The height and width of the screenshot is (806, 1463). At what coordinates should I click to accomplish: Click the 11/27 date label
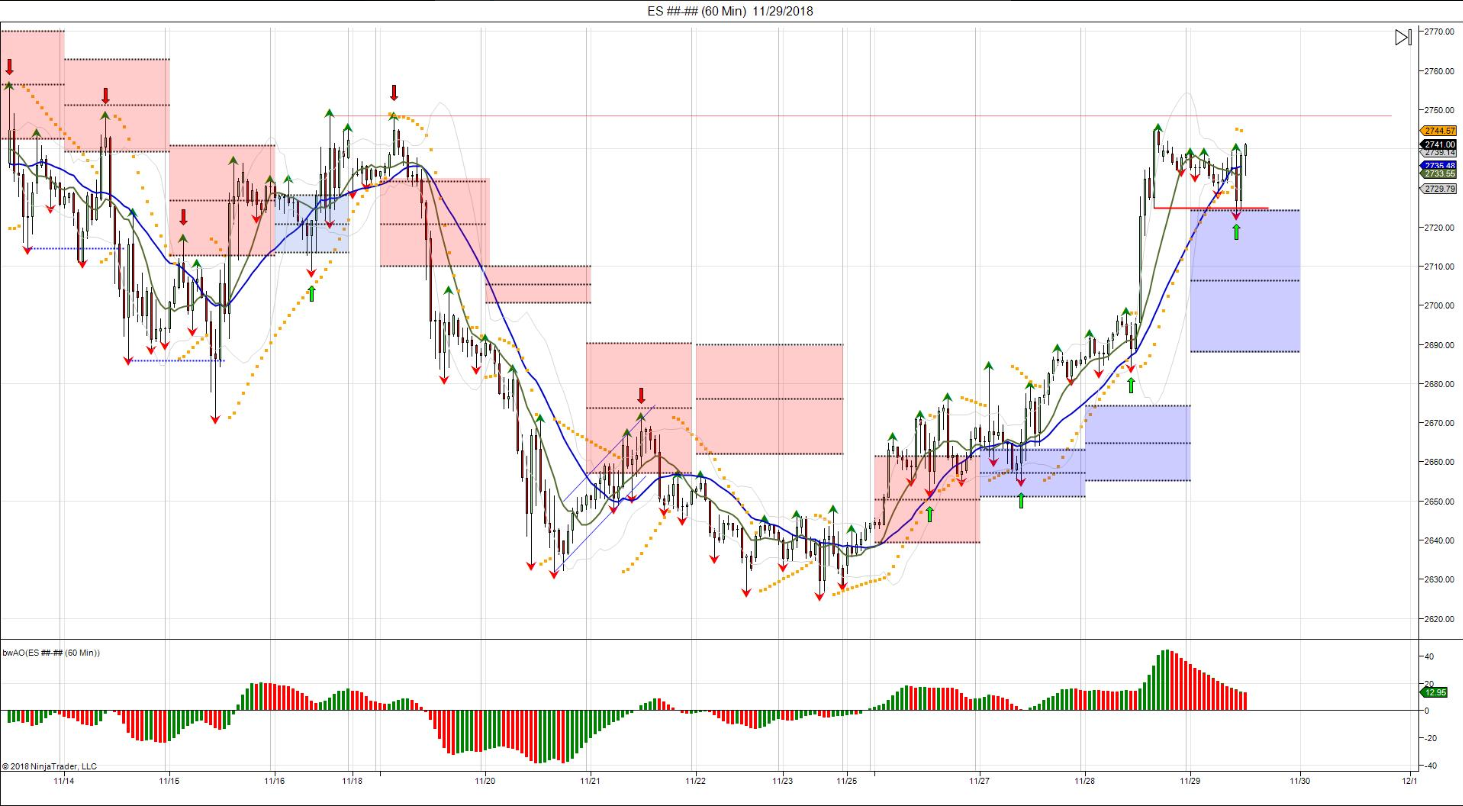(x=979, y=780)
